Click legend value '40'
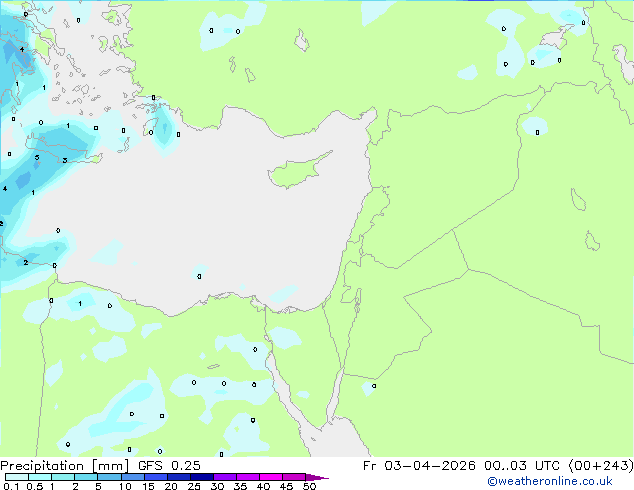 pos(263,486)
